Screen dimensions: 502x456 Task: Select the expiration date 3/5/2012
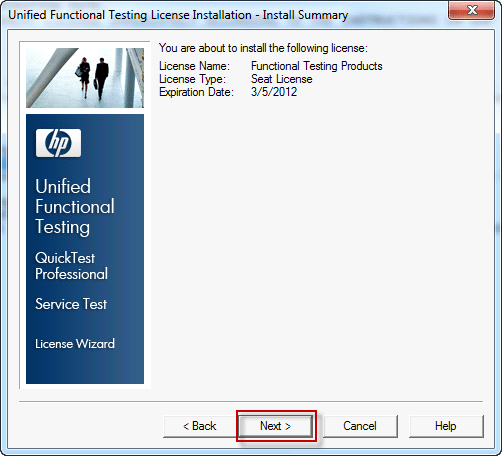pyautogui.click(x=274, y=92)
